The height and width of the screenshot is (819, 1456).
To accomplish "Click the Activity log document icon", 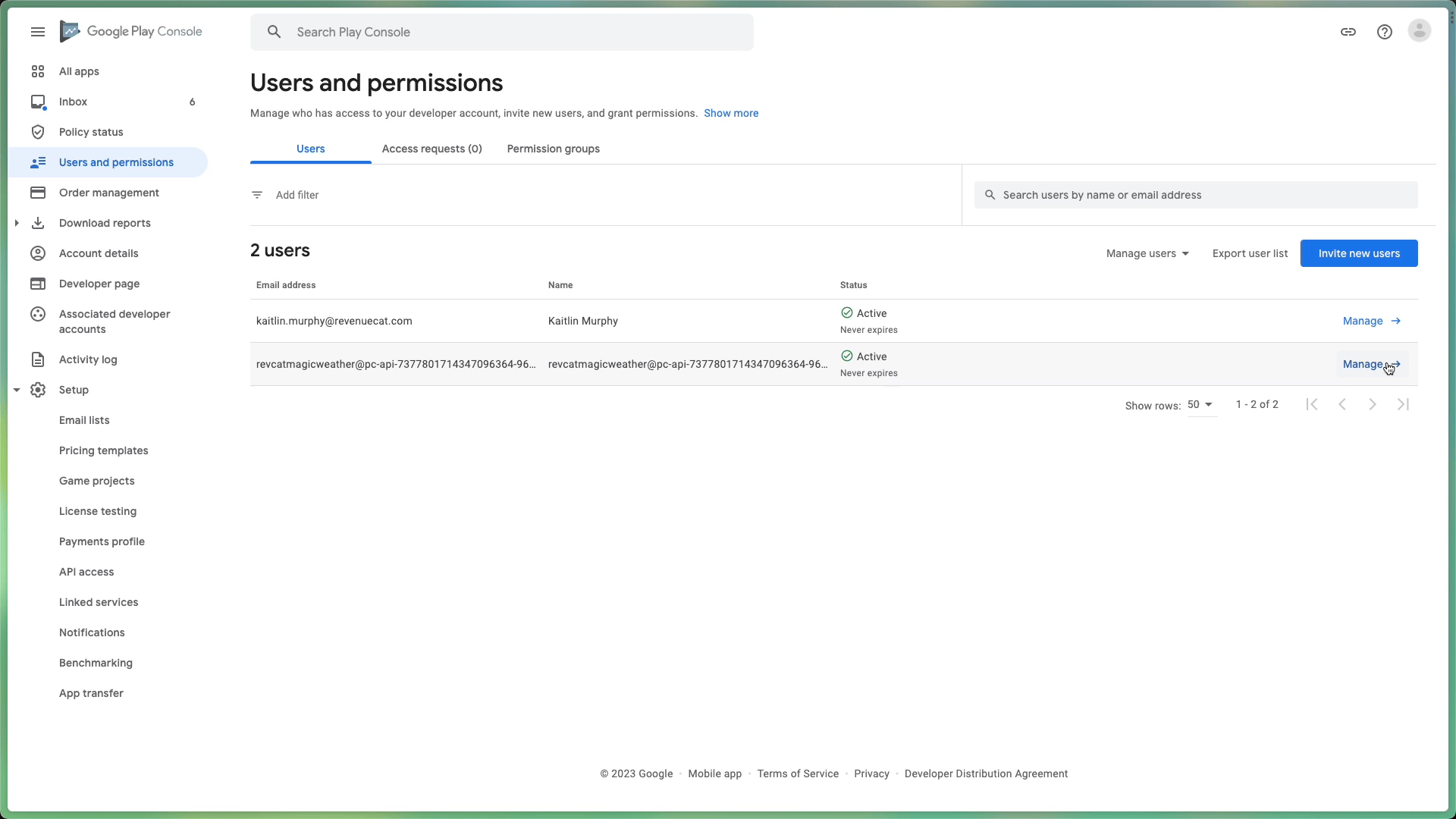I will point(38,359).
